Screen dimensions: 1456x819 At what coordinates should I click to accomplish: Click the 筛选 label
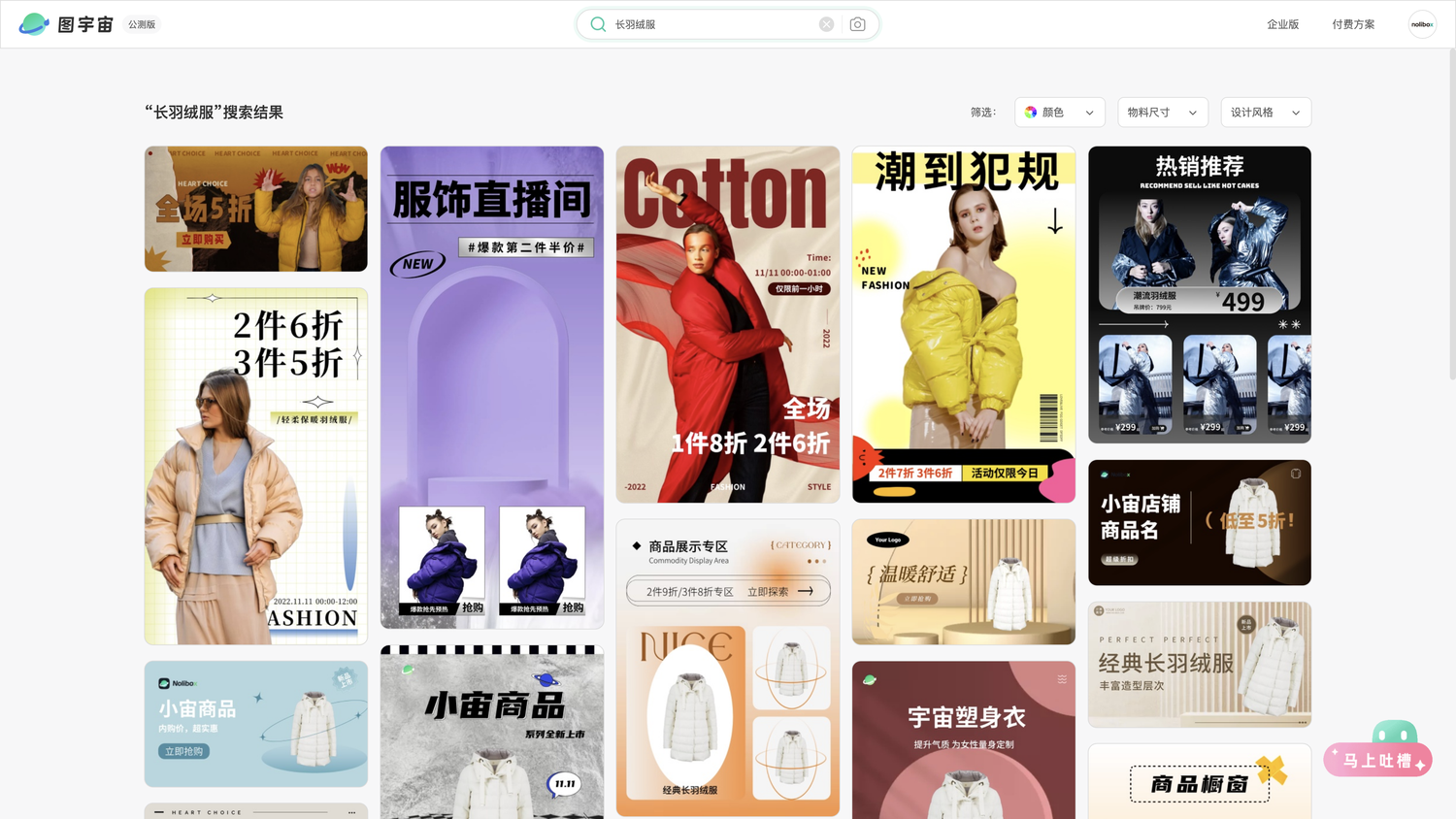[983, 113]
